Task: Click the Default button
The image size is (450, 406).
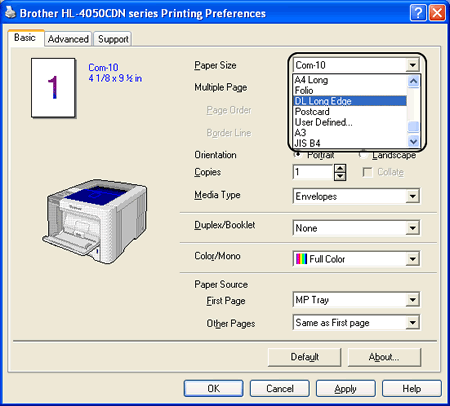Action: [x=305, y=357]
